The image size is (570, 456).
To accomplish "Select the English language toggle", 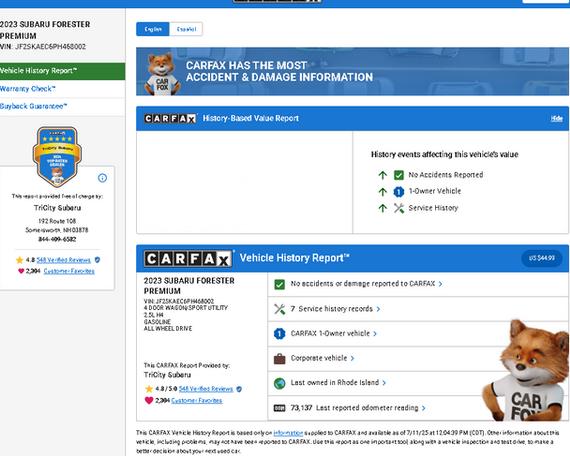I will (x=153, y=29).
